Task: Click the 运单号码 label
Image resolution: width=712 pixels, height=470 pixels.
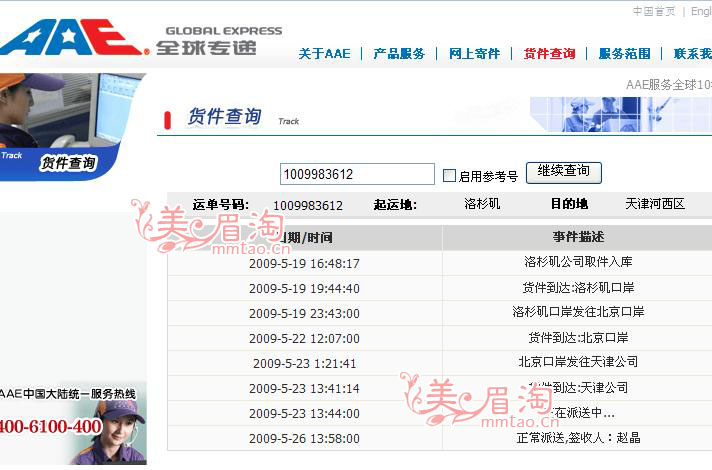Action: pos(221,204)
